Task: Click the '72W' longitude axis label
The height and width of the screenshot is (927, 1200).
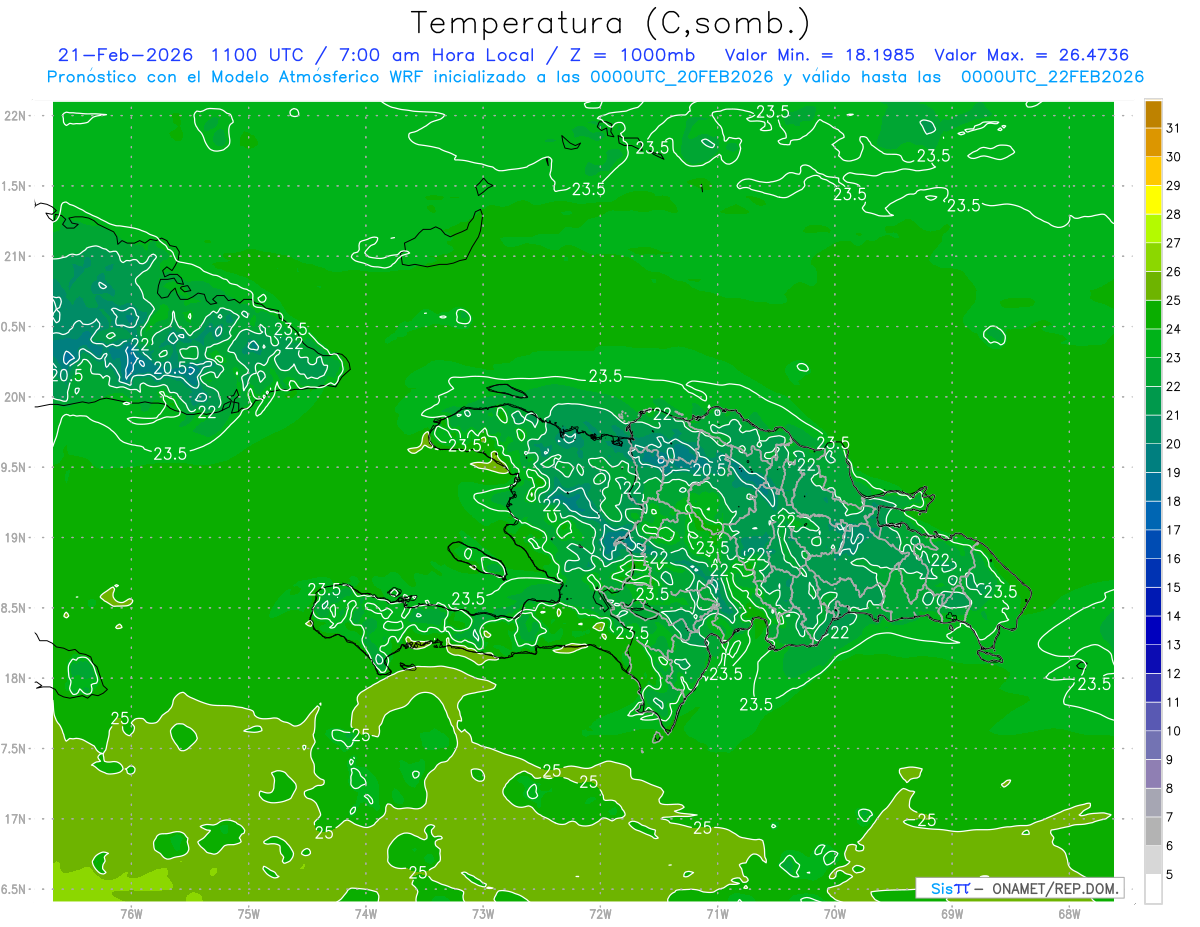Action: coord(600,914)
